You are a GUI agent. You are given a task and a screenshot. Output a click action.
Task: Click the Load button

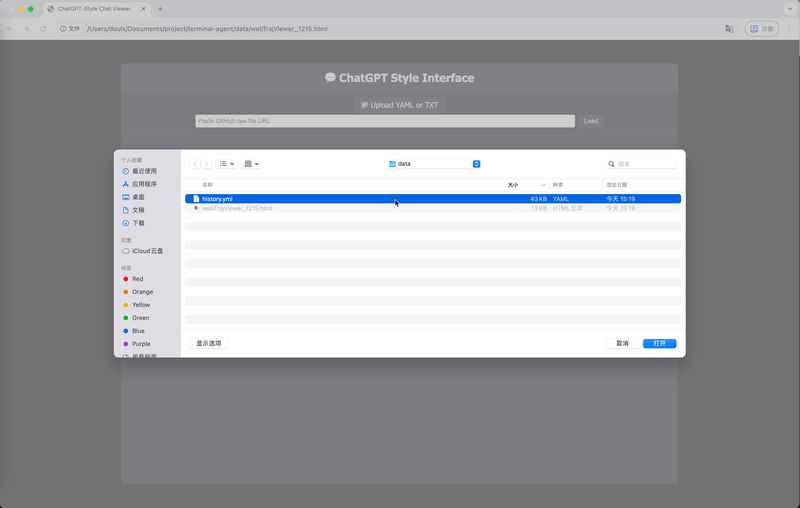[x=591, y=121]
